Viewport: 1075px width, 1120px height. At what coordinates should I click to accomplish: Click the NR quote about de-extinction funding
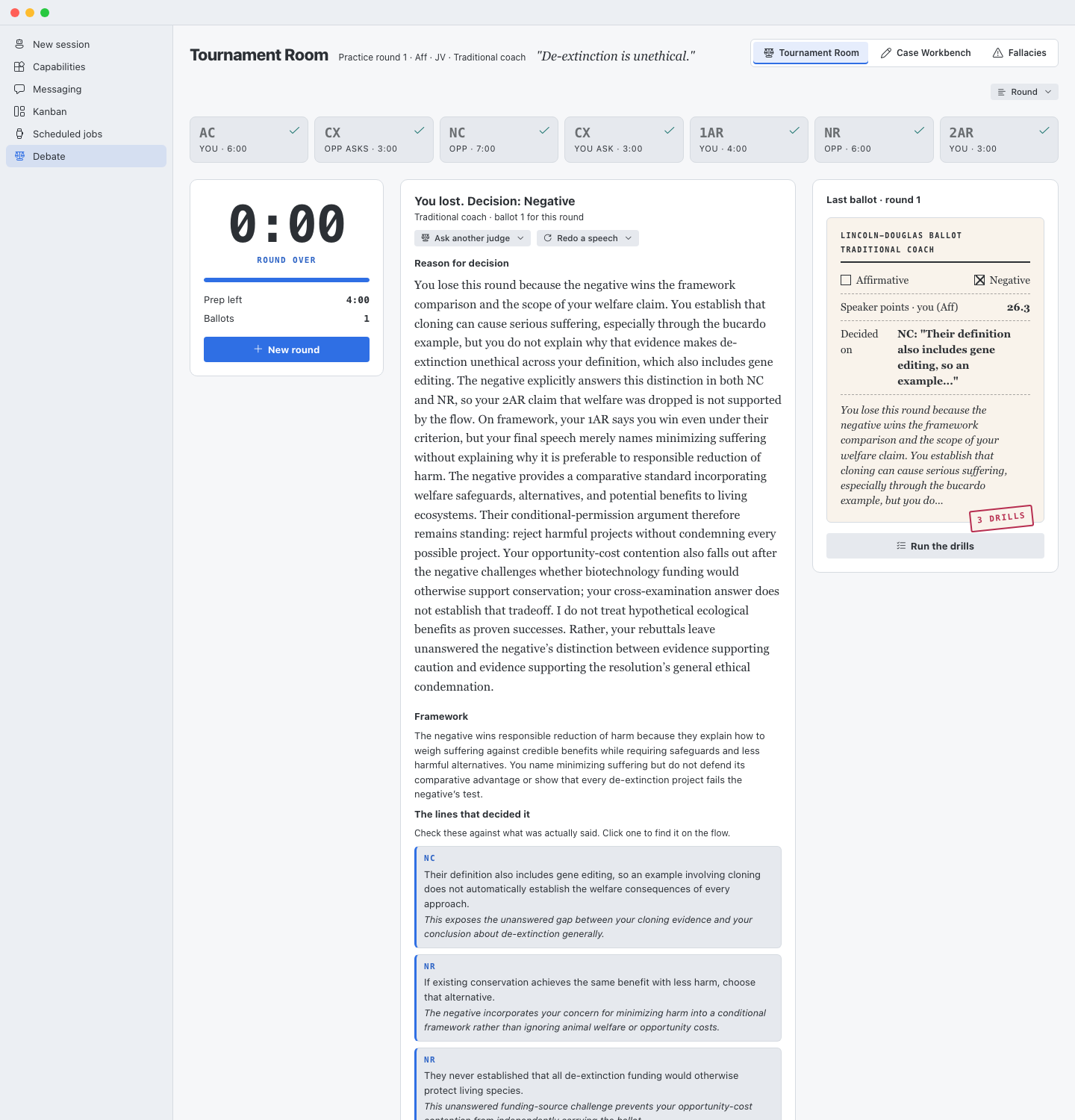(598, 1084)
